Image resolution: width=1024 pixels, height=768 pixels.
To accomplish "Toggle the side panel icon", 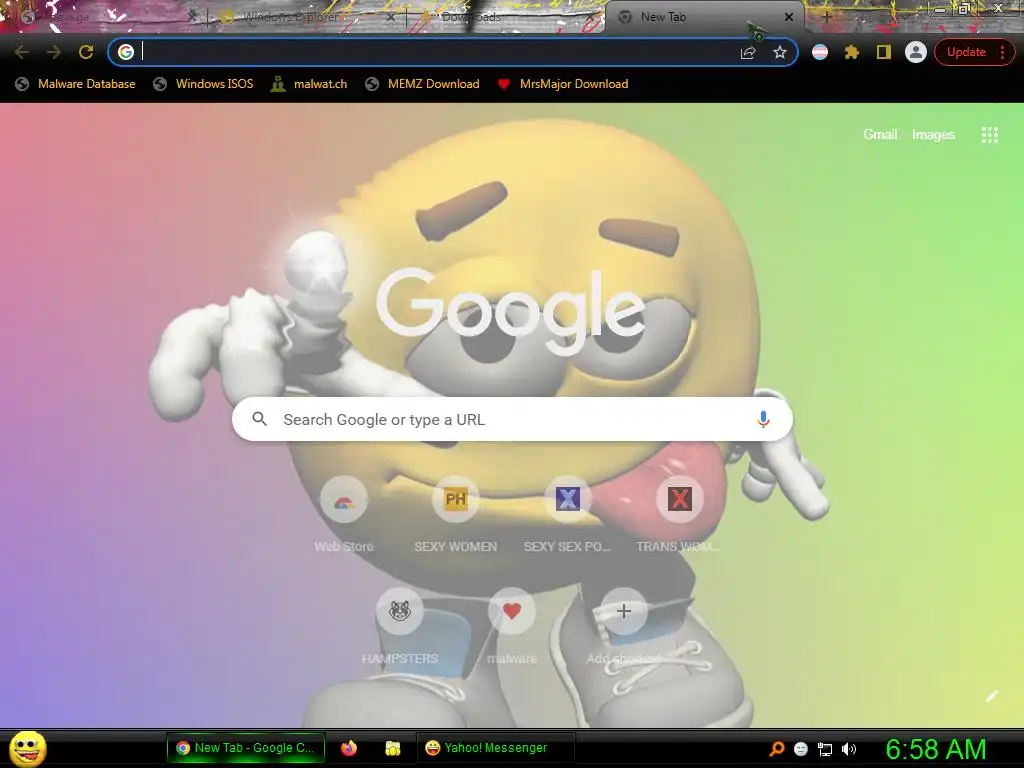I will tap(884, 52).
